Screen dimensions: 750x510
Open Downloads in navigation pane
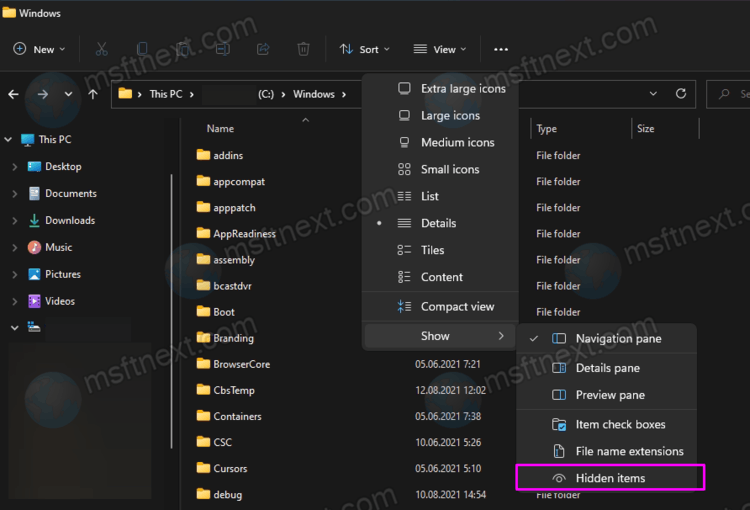[x=61, y=220]
